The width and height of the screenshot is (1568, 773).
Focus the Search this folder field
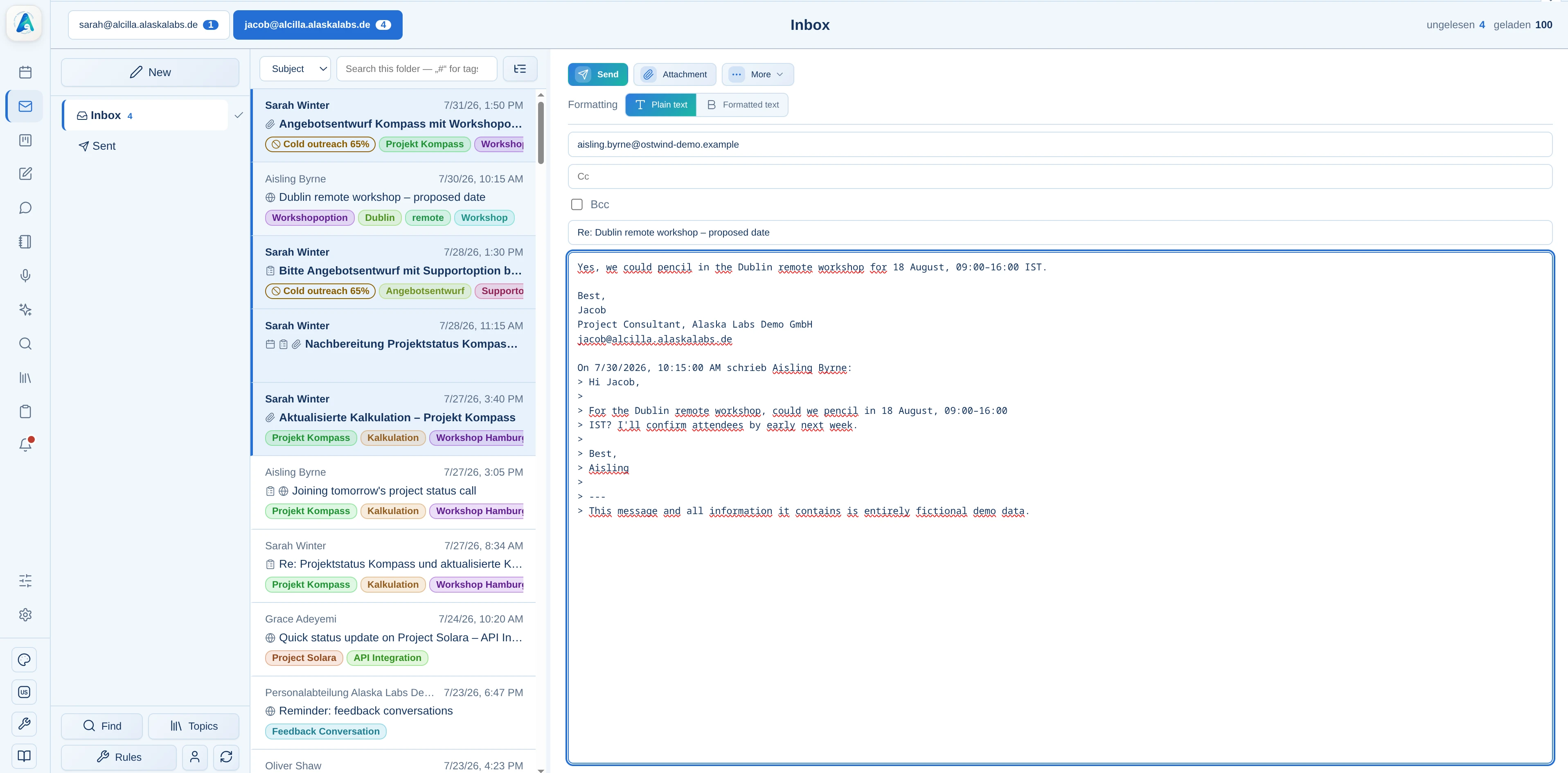pos(417,69)
